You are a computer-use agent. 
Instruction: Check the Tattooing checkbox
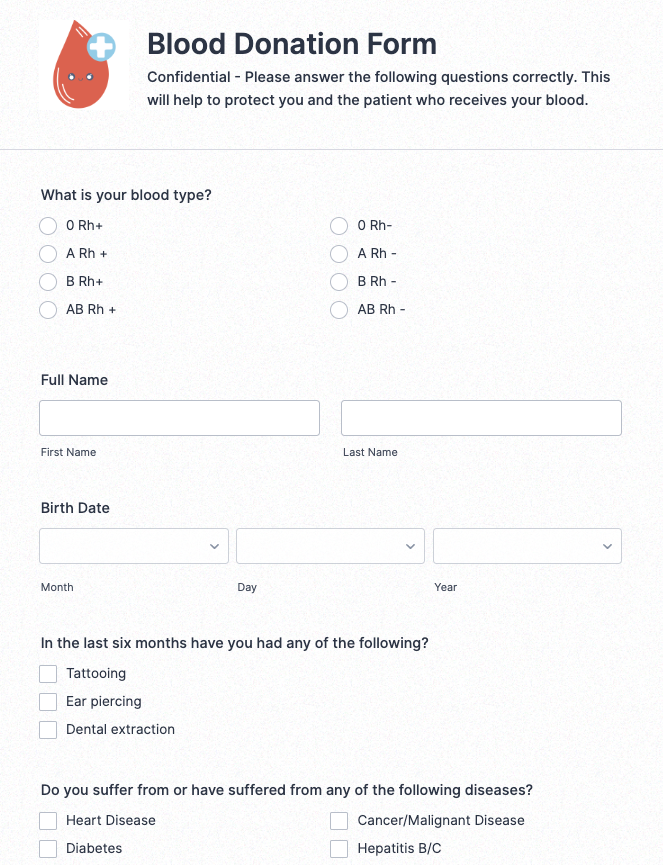pyautogui.click(x=47, y=673)
